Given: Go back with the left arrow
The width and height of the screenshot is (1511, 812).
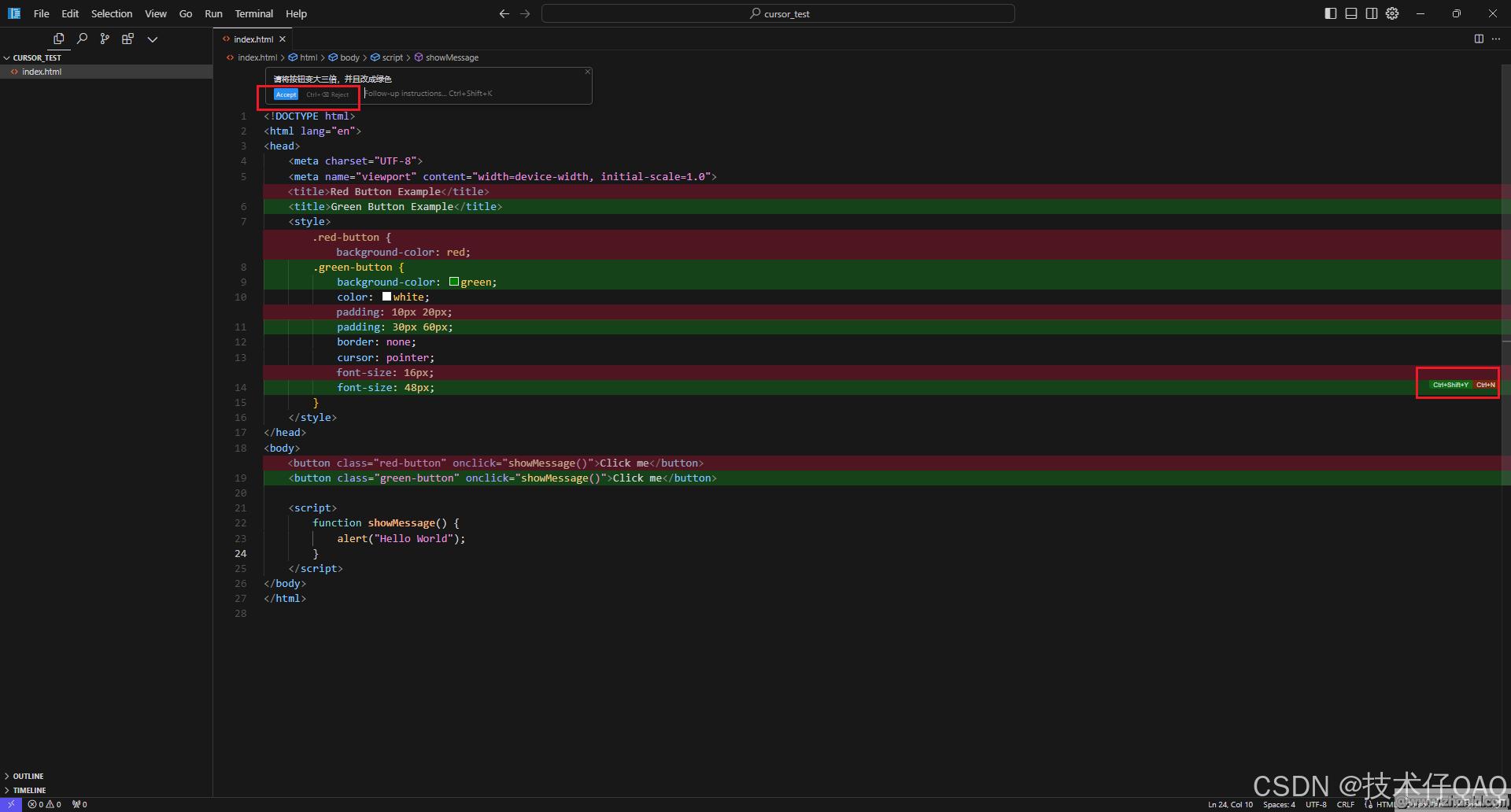Looking at the screenshot, I should click(x=504, y=13).
